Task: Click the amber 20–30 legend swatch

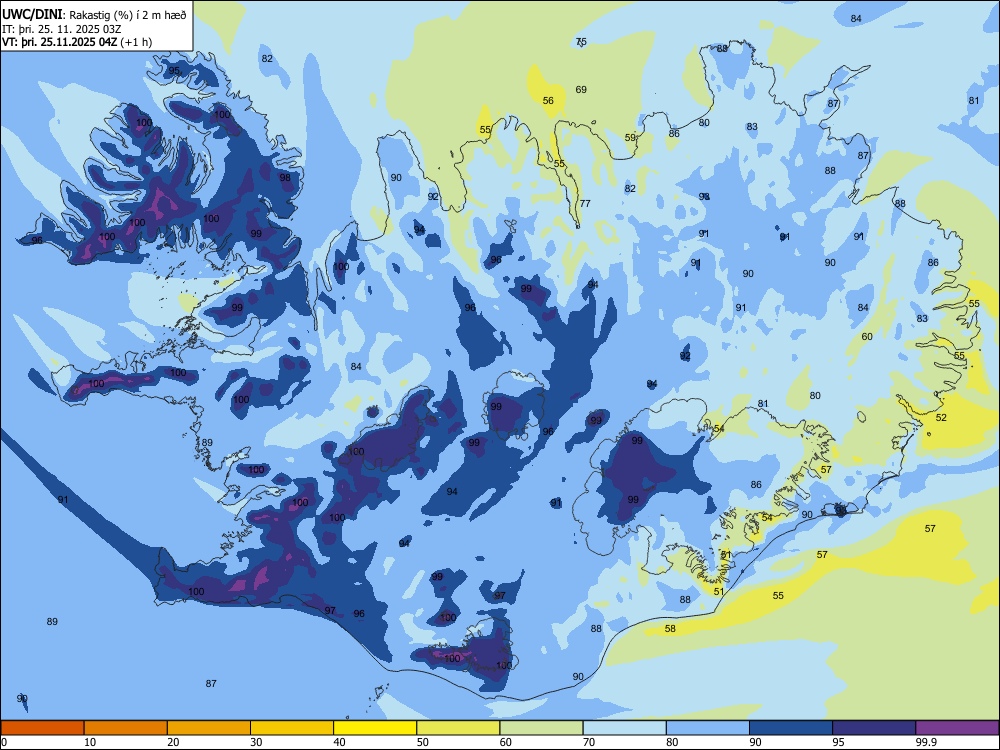Action: click(x=209, y=728)
